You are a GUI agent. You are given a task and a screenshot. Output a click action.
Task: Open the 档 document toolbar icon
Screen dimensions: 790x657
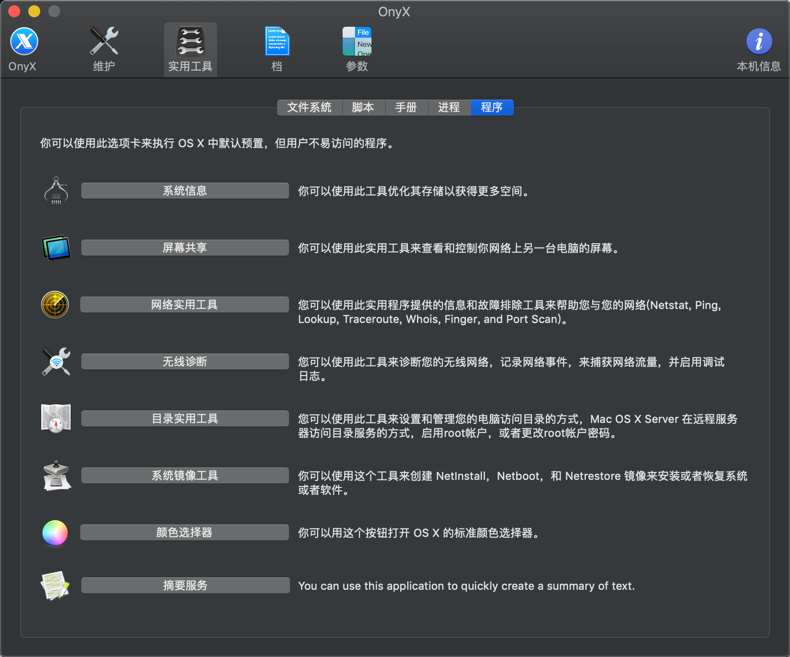[x=277, y=49]
